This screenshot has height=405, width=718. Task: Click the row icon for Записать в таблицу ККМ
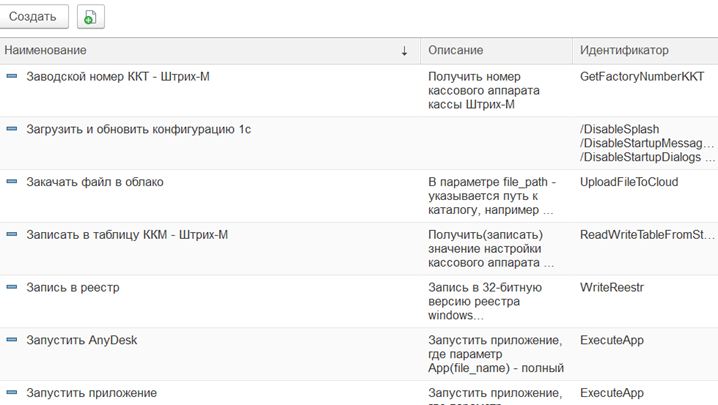click(x=12, y=235)
